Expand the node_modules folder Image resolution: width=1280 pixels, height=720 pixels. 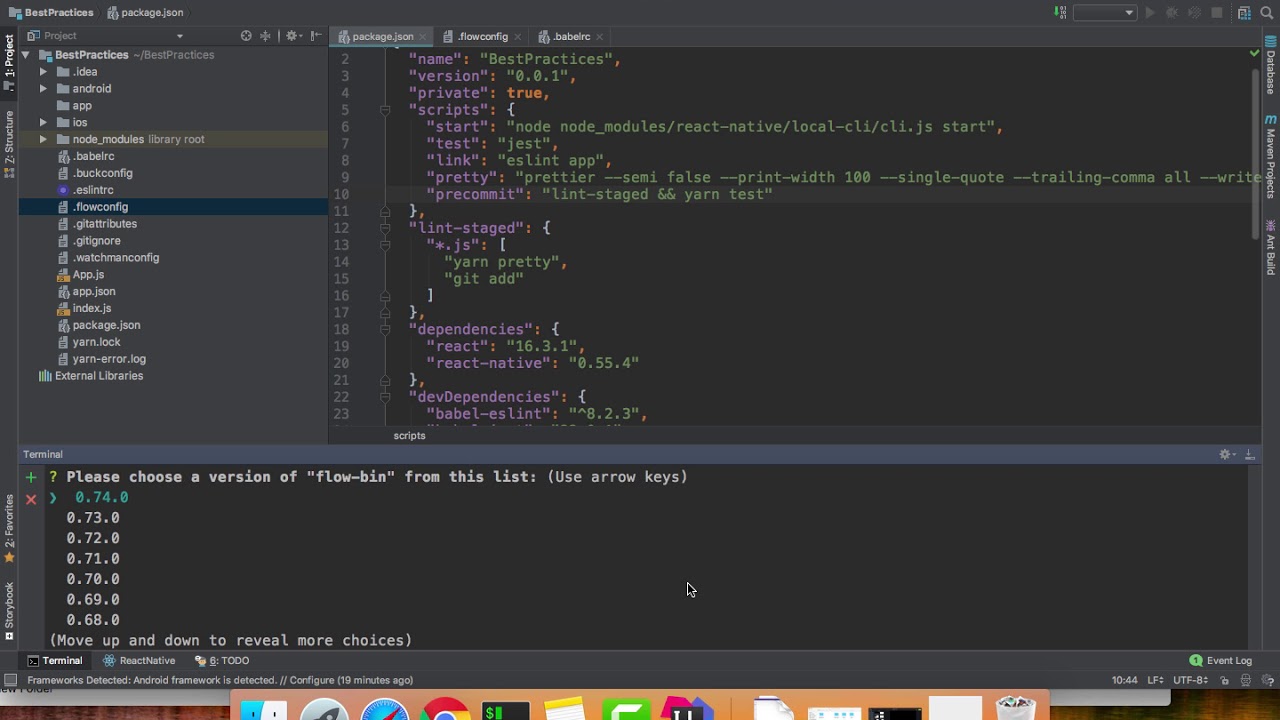[43, 139]
